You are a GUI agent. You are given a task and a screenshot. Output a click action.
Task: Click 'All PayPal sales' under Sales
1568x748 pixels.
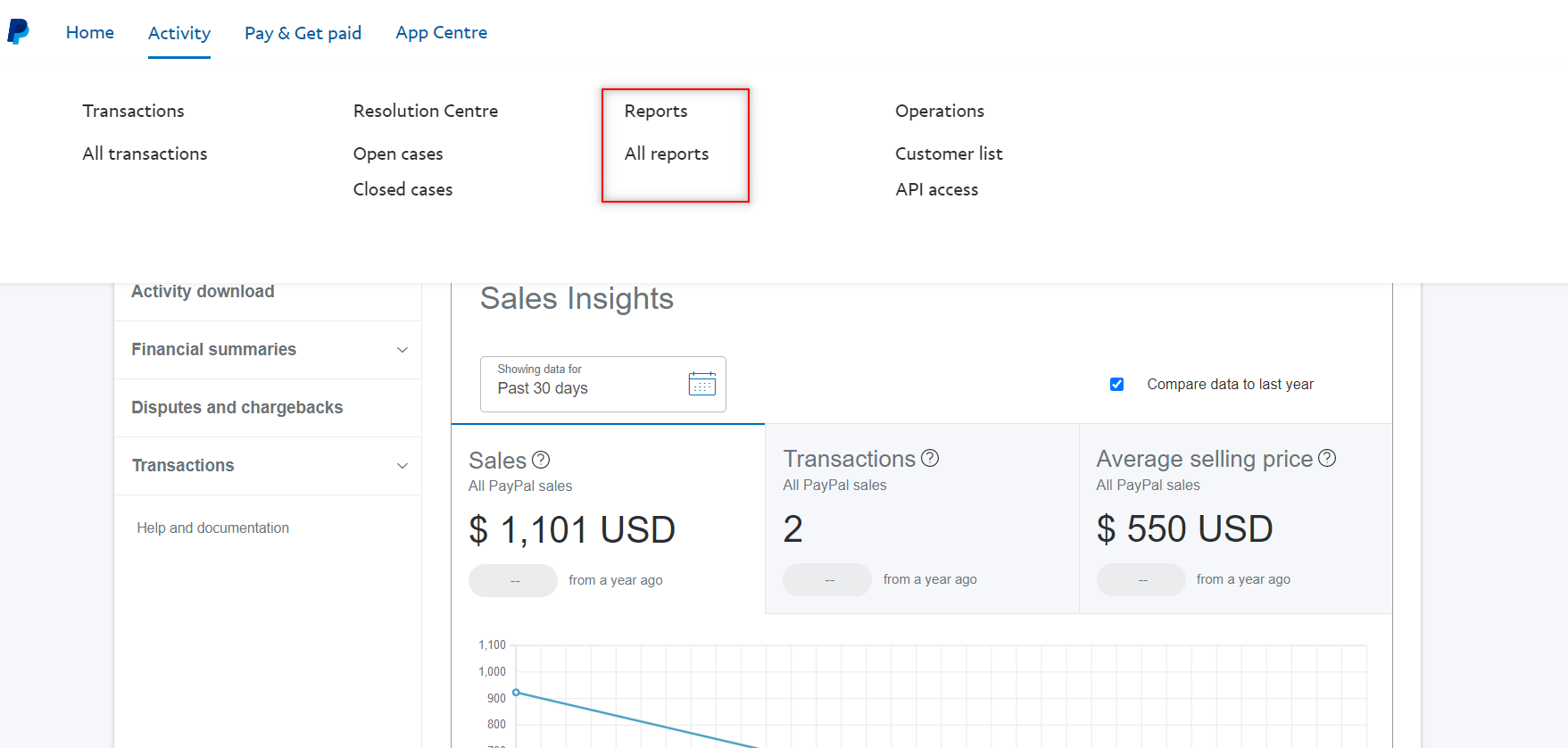[520, 486]
